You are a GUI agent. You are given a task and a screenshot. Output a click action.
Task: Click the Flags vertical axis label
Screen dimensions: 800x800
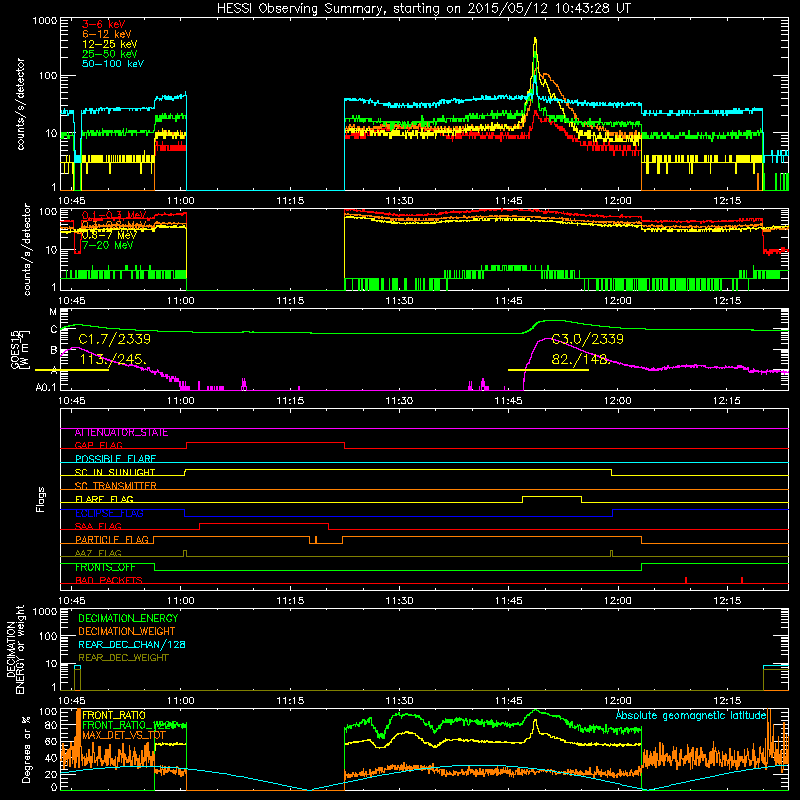[x=41, y=499]
